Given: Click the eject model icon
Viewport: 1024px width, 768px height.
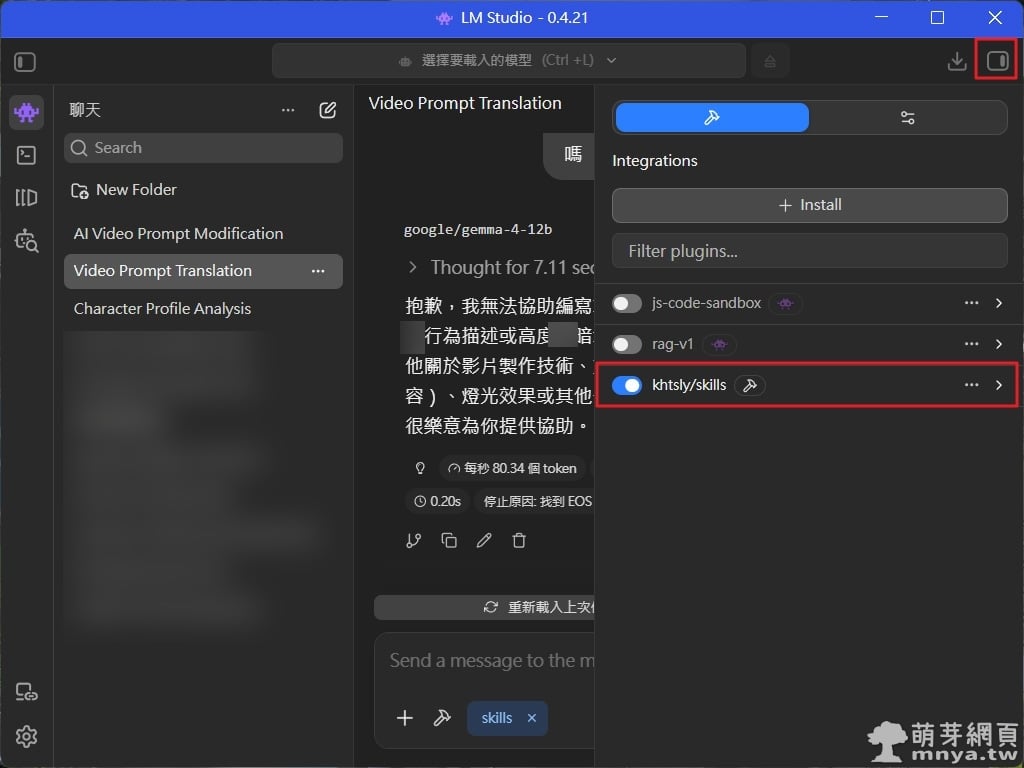Looking at the screenshot, I should tap(770, 61).
